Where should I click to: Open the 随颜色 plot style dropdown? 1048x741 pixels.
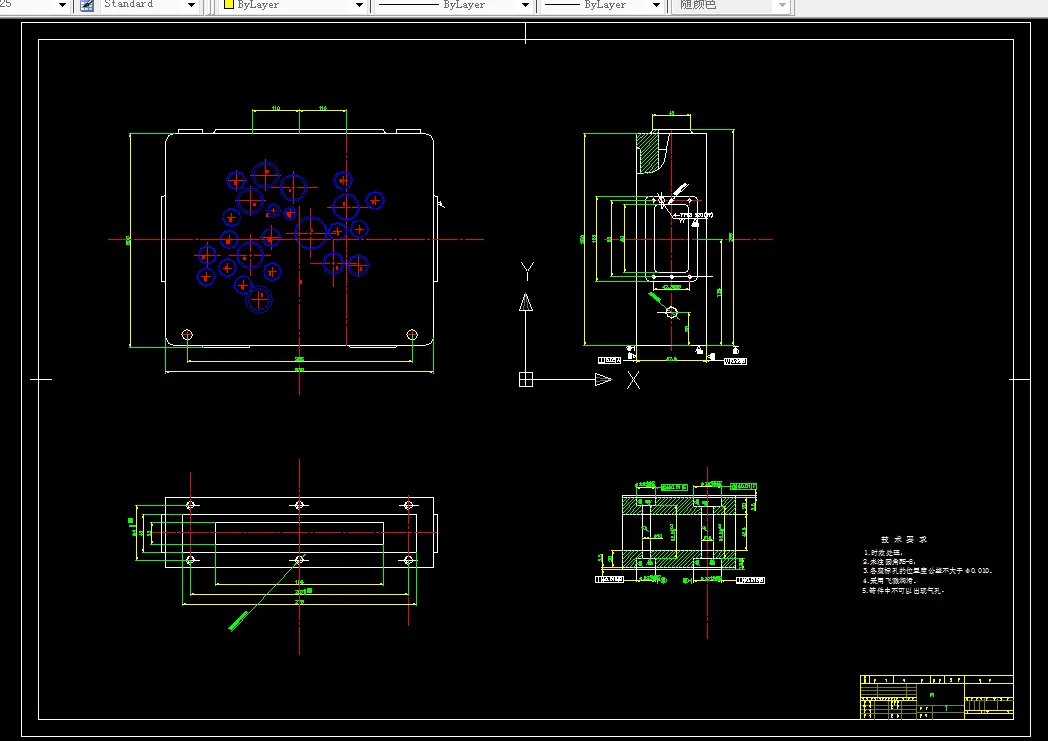pos(732,5)
